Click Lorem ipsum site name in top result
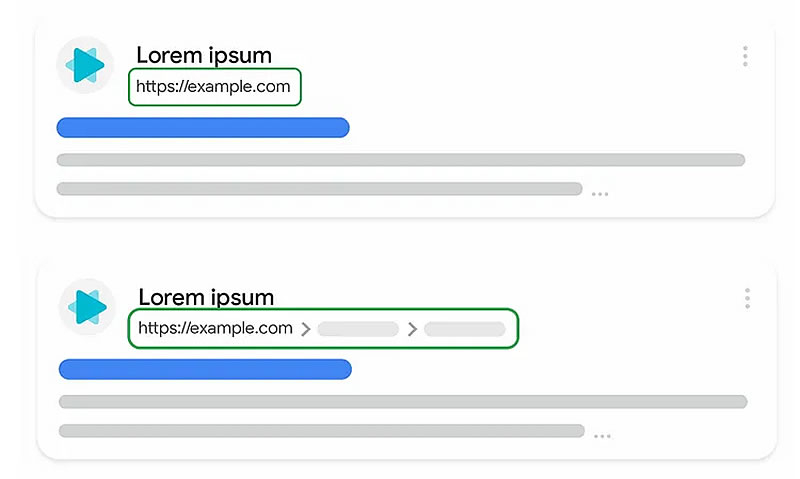Image resolution: width=800 pixels, height=479 pixels. pos(204,56)
